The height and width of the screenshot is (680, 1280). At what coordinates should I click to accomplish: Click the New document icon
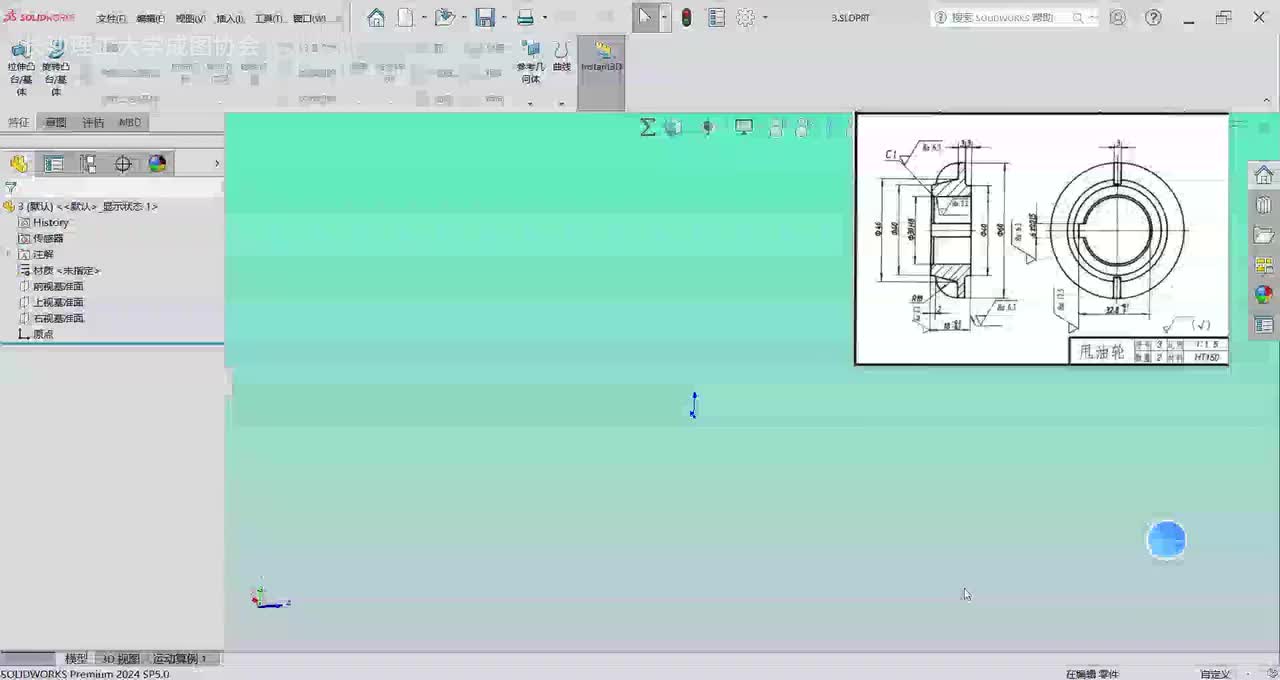406,17
